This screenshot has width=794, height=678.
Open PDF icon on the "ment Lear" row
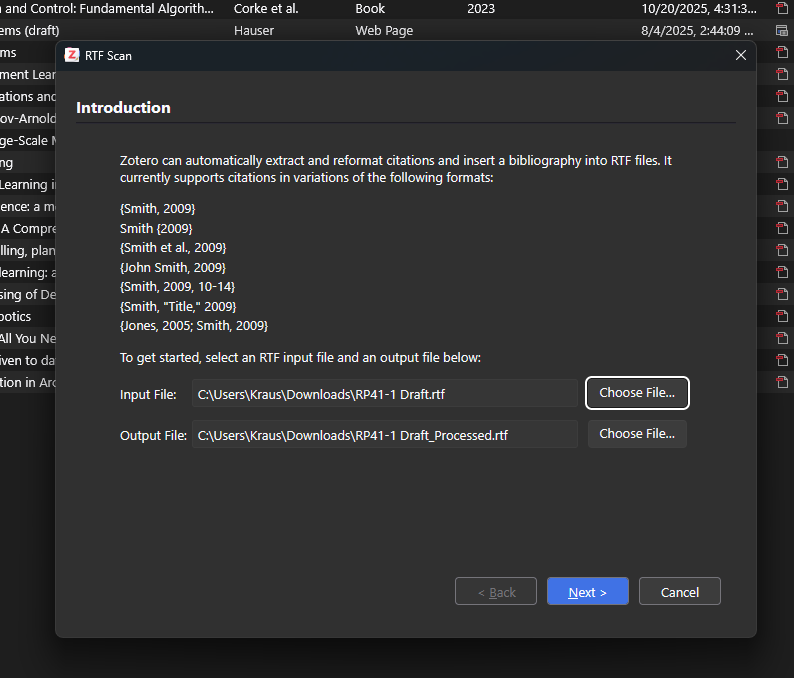[782, 74]
